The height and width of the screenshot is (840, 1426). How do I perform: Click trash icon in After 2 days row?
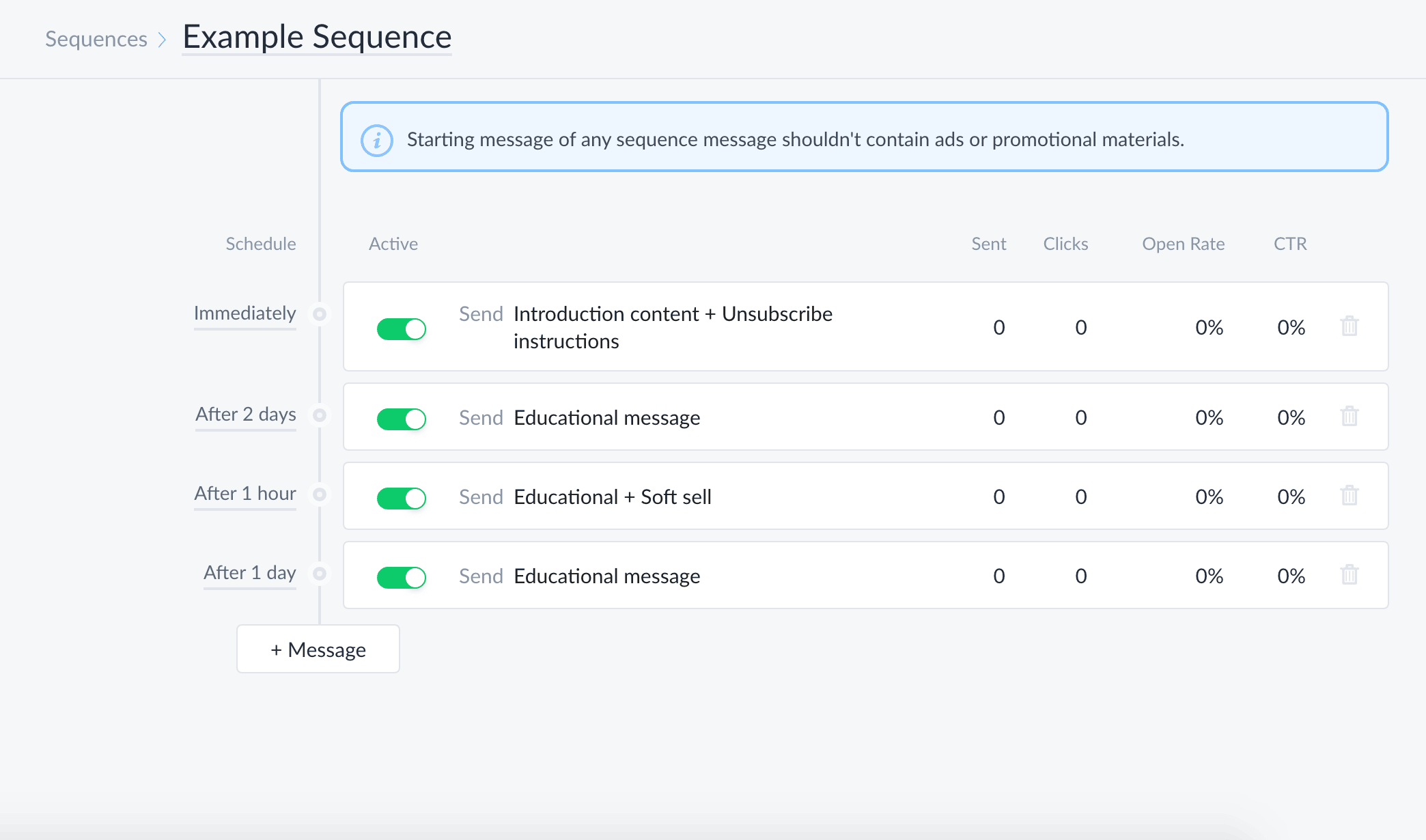pos(1350,417)
